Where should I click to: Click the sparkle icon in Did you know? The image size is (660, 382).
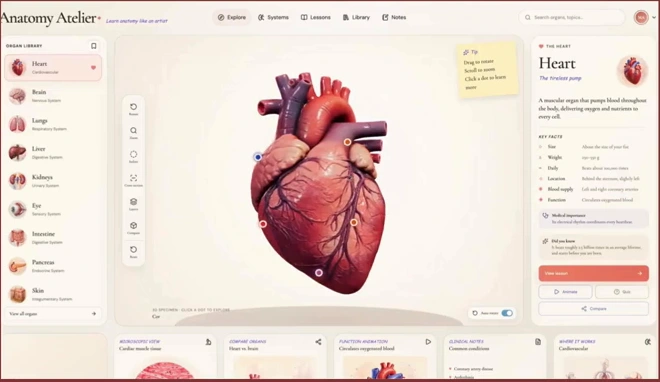pos(546,241)
